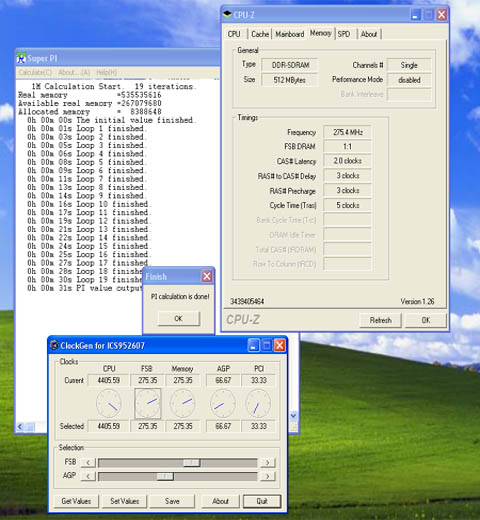
Task: Click the memory Type field DDR-SDRAM
Action: pos(290,65)
